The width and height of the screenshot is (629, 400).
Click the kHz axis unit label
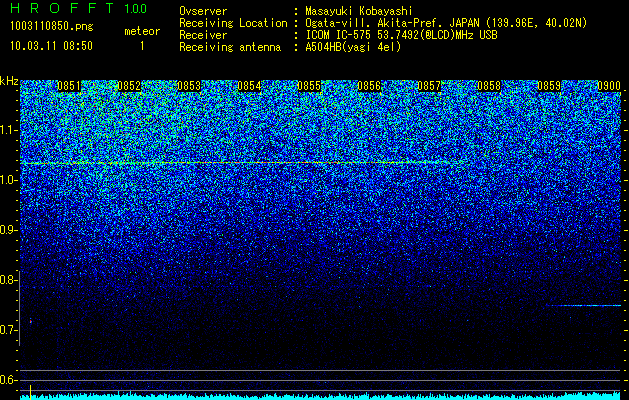[9, 81]
